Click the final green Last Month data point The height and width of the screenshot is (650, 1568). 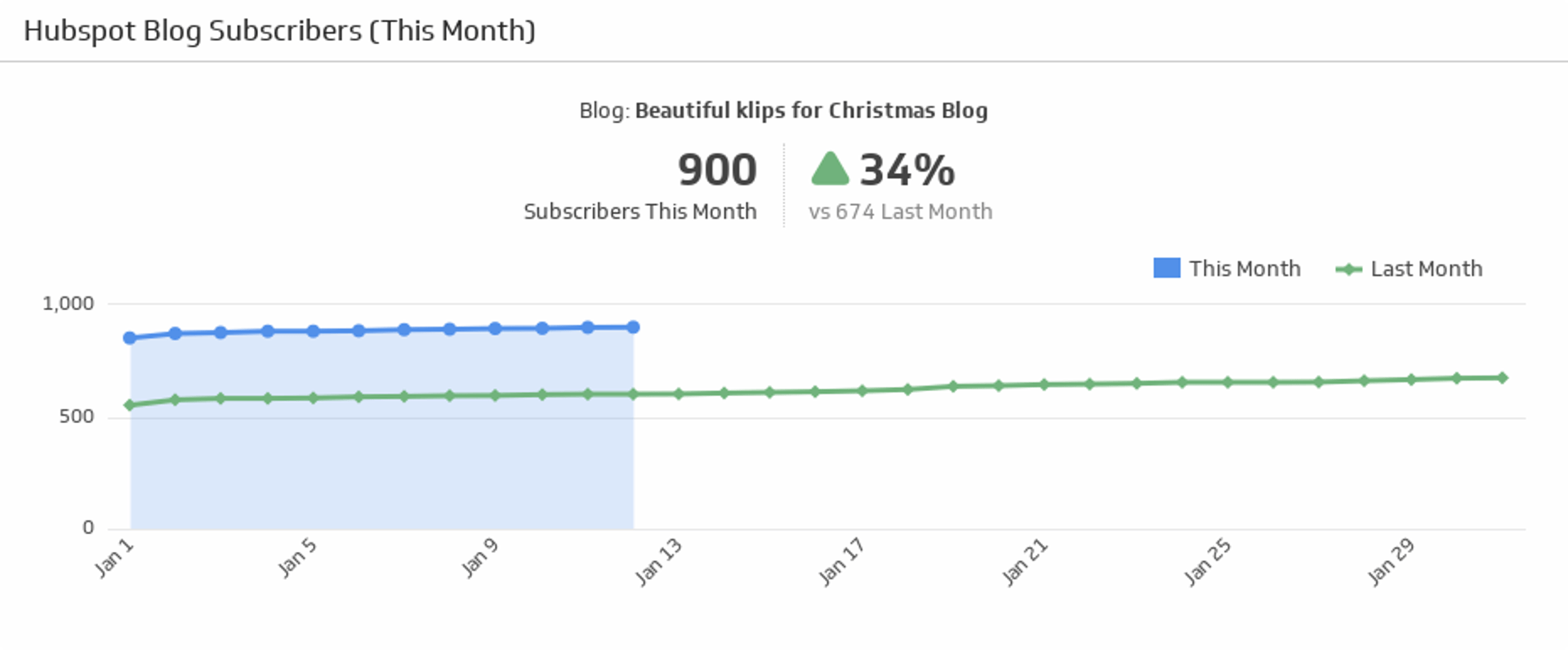pos(1502,377)
